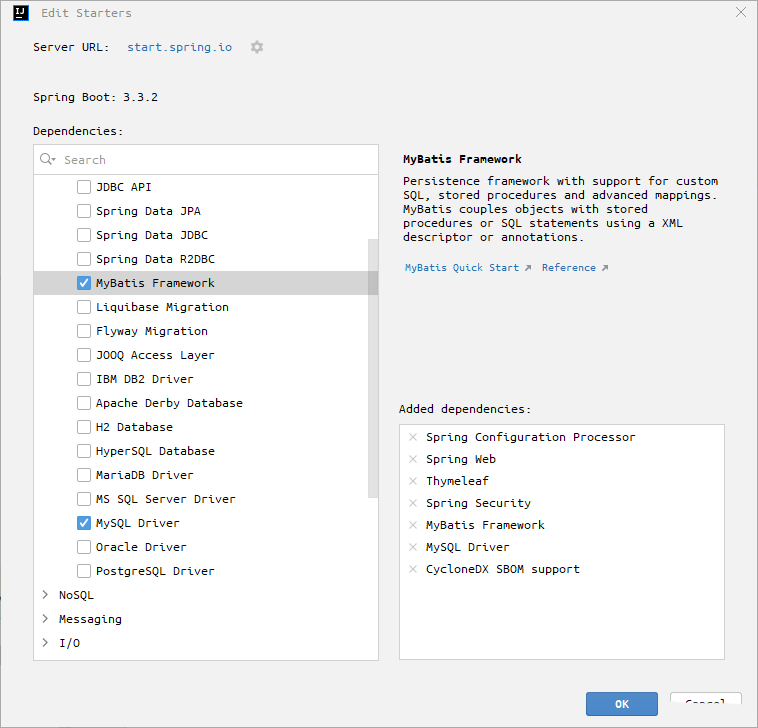Check the H2 Database option
The width and height of the screenshot is (758, 728).
[x=84, y=427]
